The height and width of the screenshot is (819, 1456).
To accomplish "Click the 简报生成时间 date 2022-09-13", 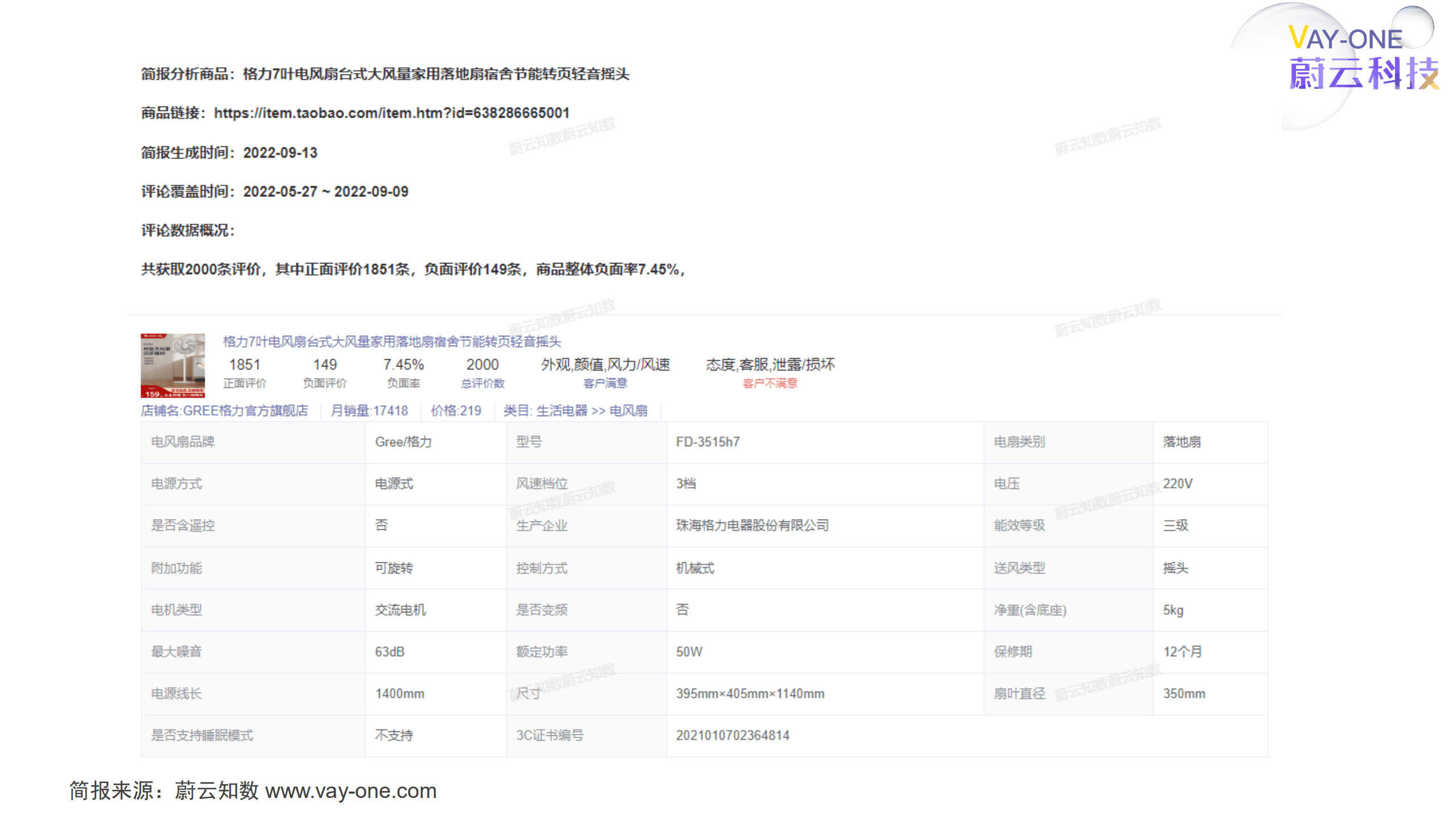I will (x=281, y=153).
